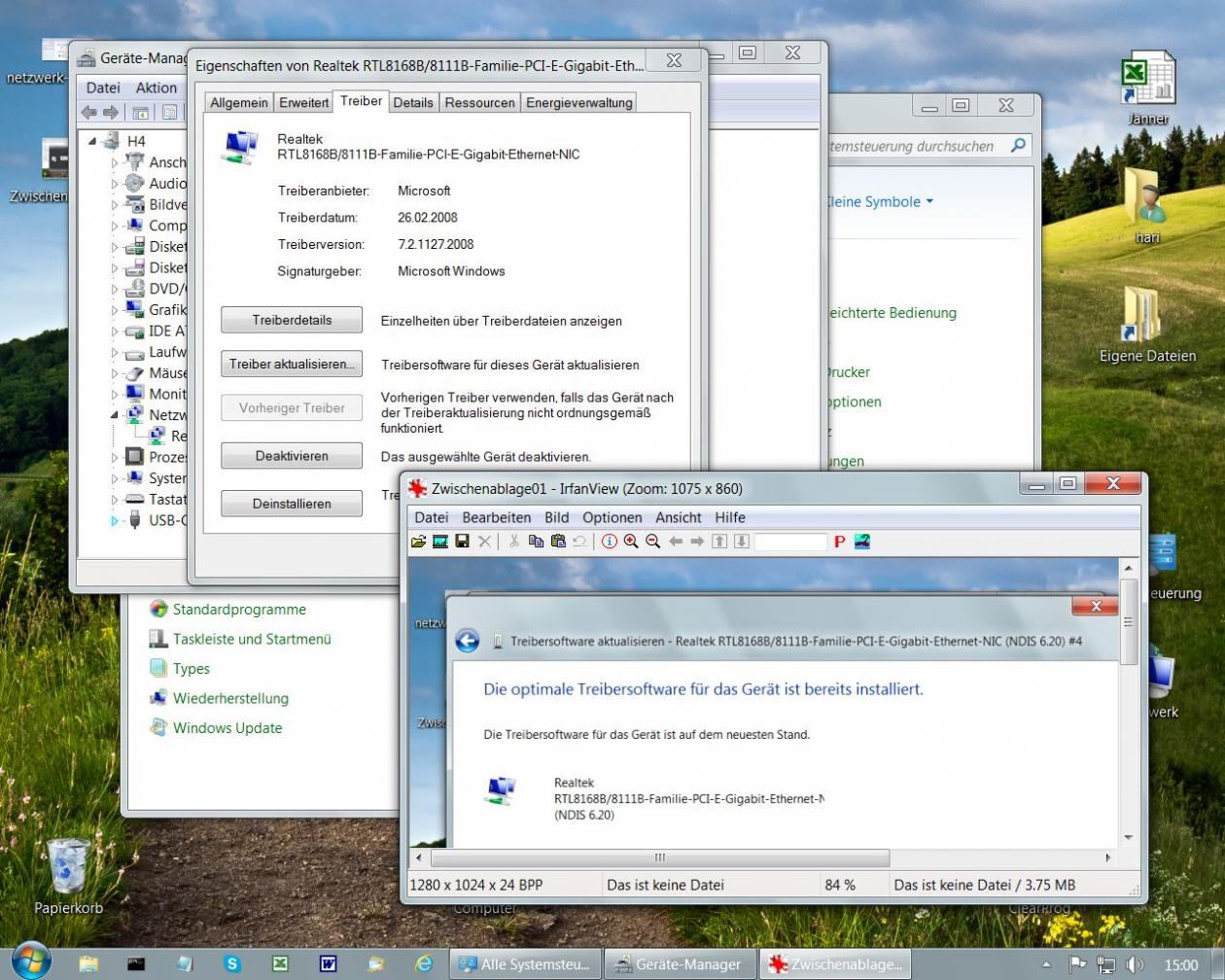Open the Windows Update link
This screenshot has width=1225, height=980.
coord(227,727)
